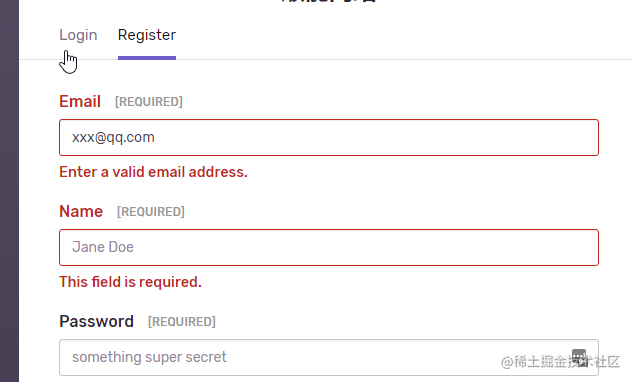The image size is (633, 382).
Task: Click the [REQUIRED] tag beside Email
Action: (x=149, y=102)
